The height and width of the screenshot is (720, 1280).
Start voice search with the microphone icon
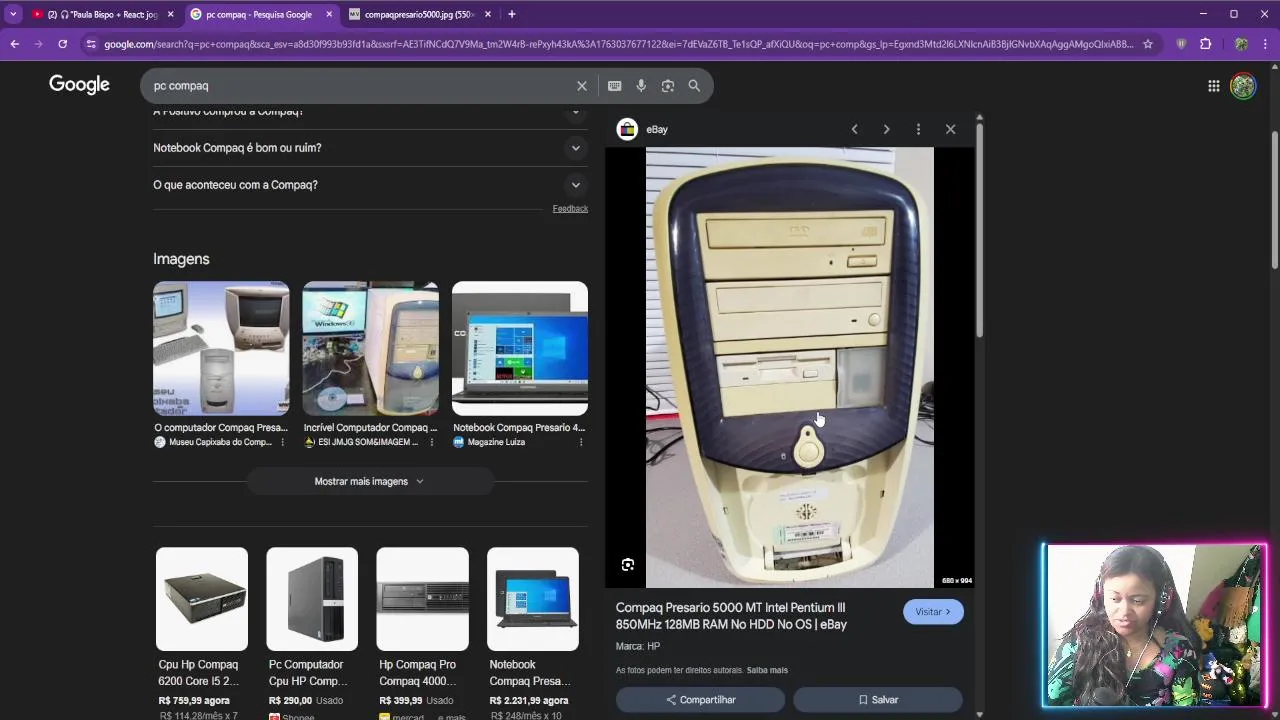click(x=641, y=86)
